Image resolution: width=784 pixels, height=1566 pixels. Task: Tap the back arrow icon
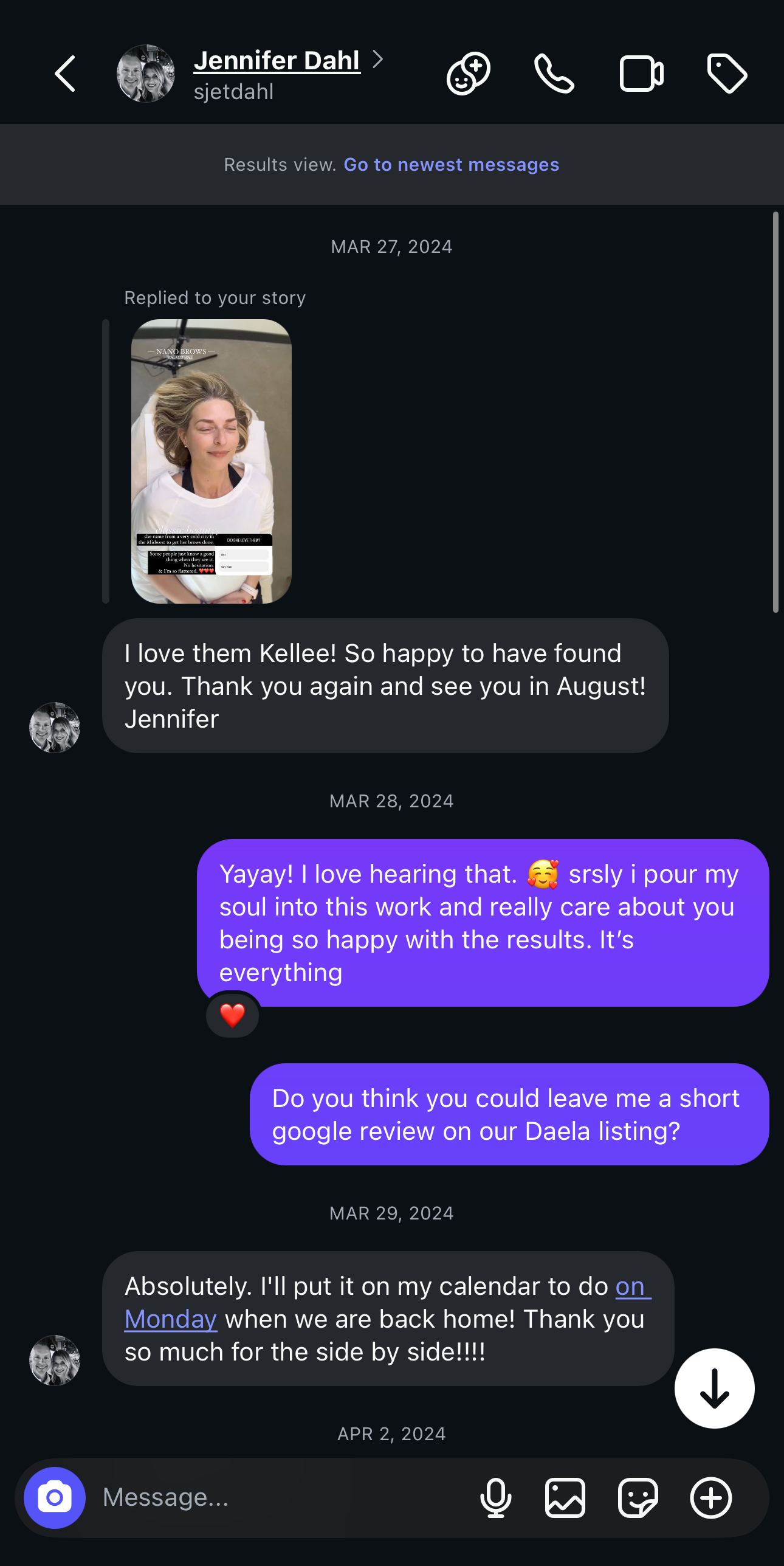65,74
